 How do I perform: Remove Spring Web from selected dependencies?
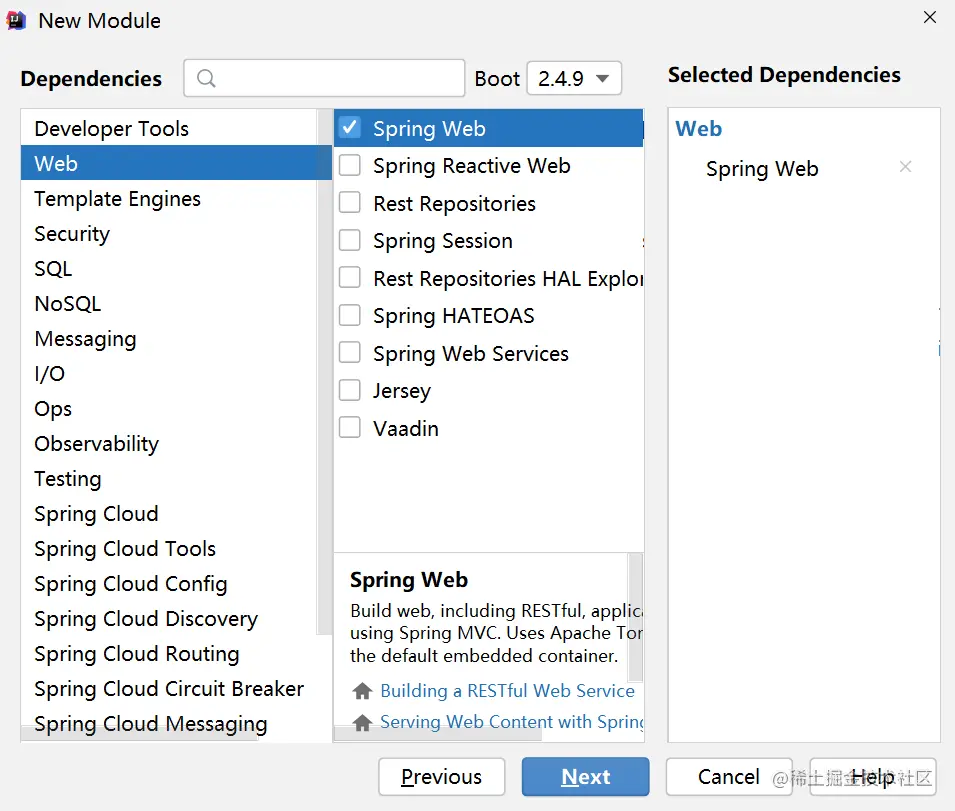(x=905, y=167)
